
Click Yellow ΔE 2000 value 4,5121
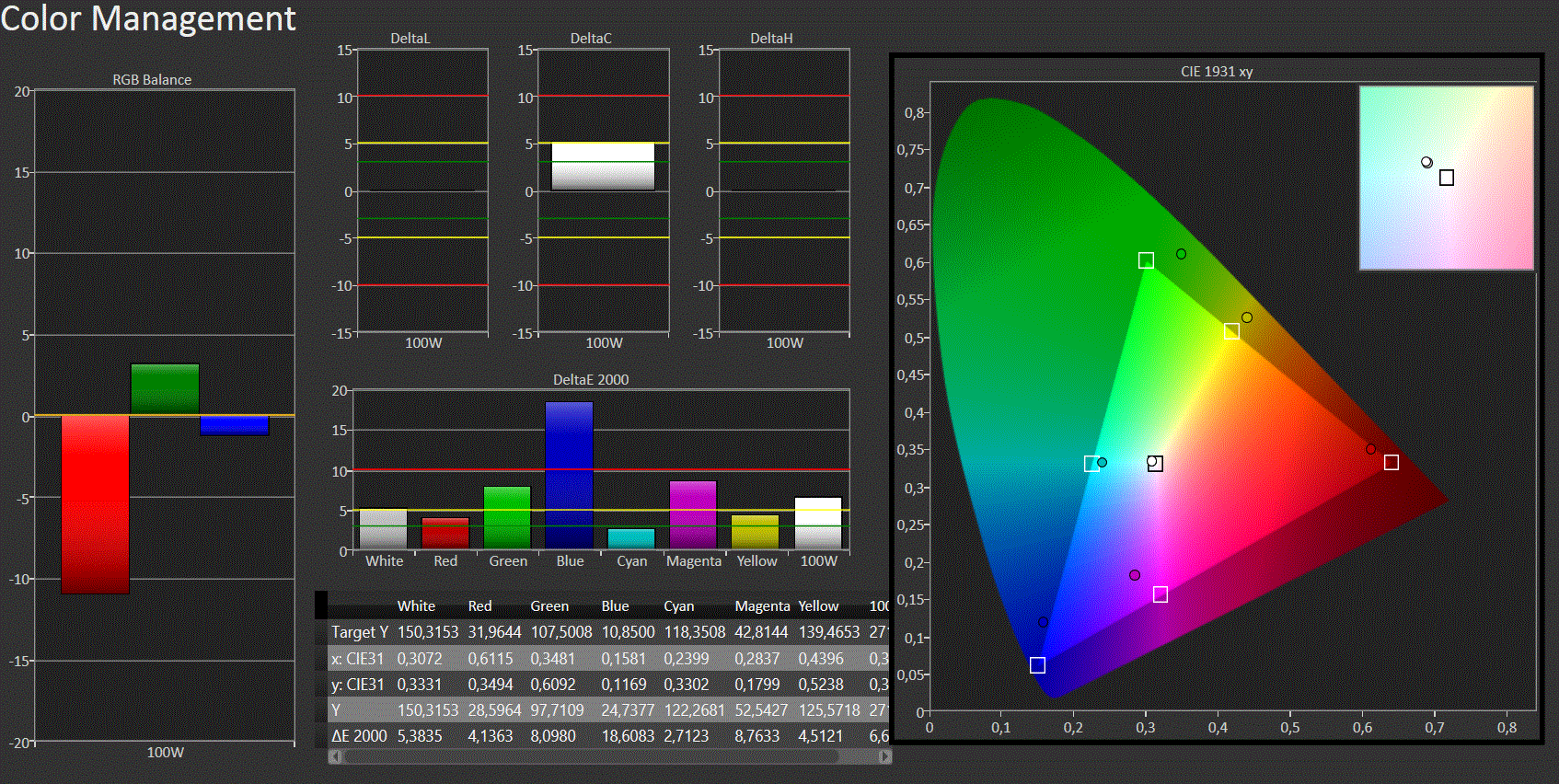pyautogui.click(x=821, y=736)
